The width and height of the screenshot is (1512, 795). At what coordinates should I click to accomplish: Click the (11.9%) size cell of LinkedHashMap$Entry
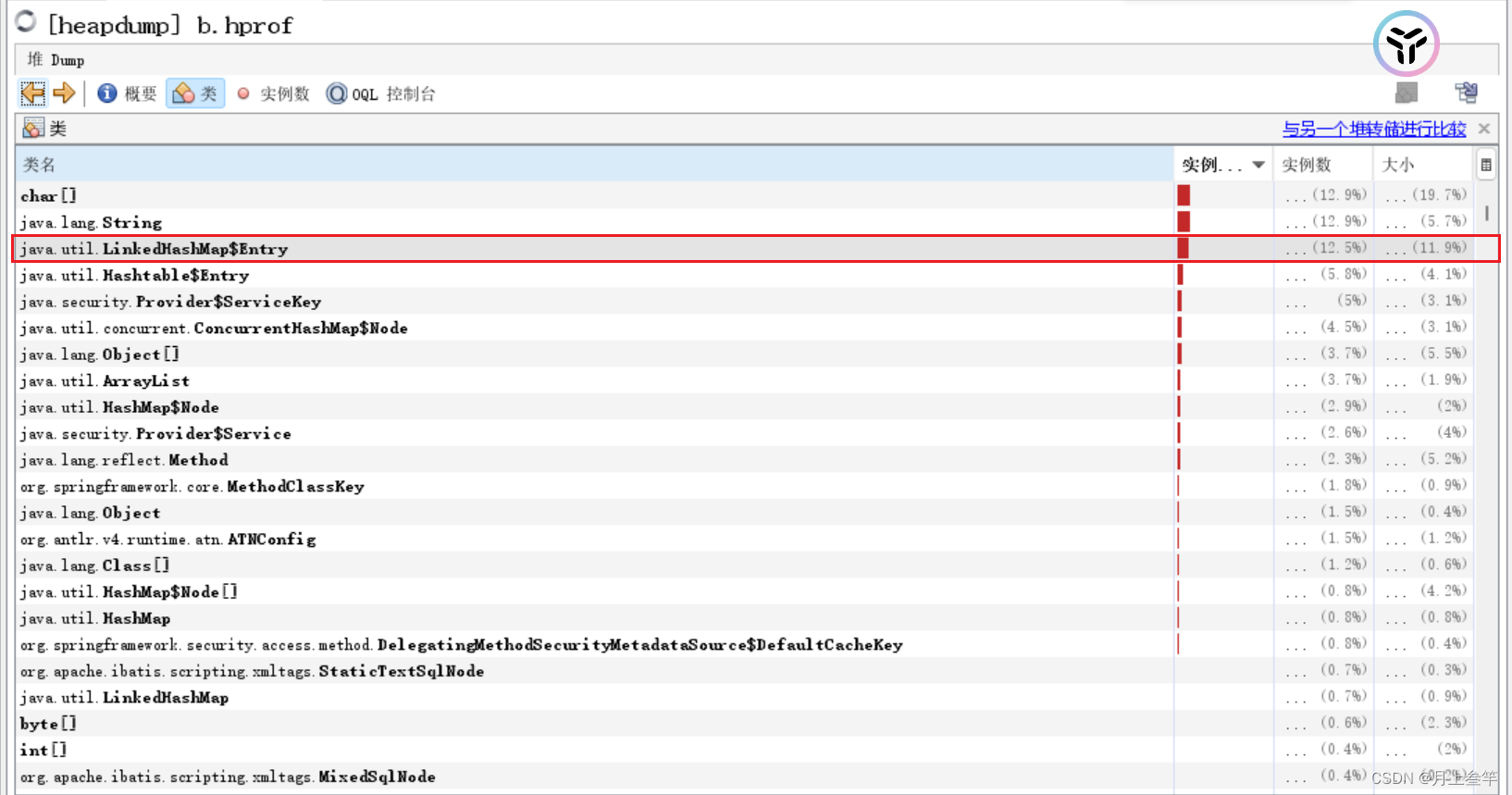[x=1426, y=248]
